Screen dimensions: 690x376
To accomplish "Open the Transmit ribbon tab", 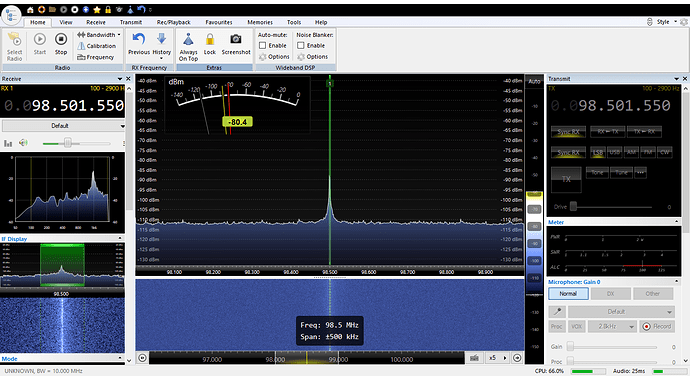I will click(x=131, y=22).
